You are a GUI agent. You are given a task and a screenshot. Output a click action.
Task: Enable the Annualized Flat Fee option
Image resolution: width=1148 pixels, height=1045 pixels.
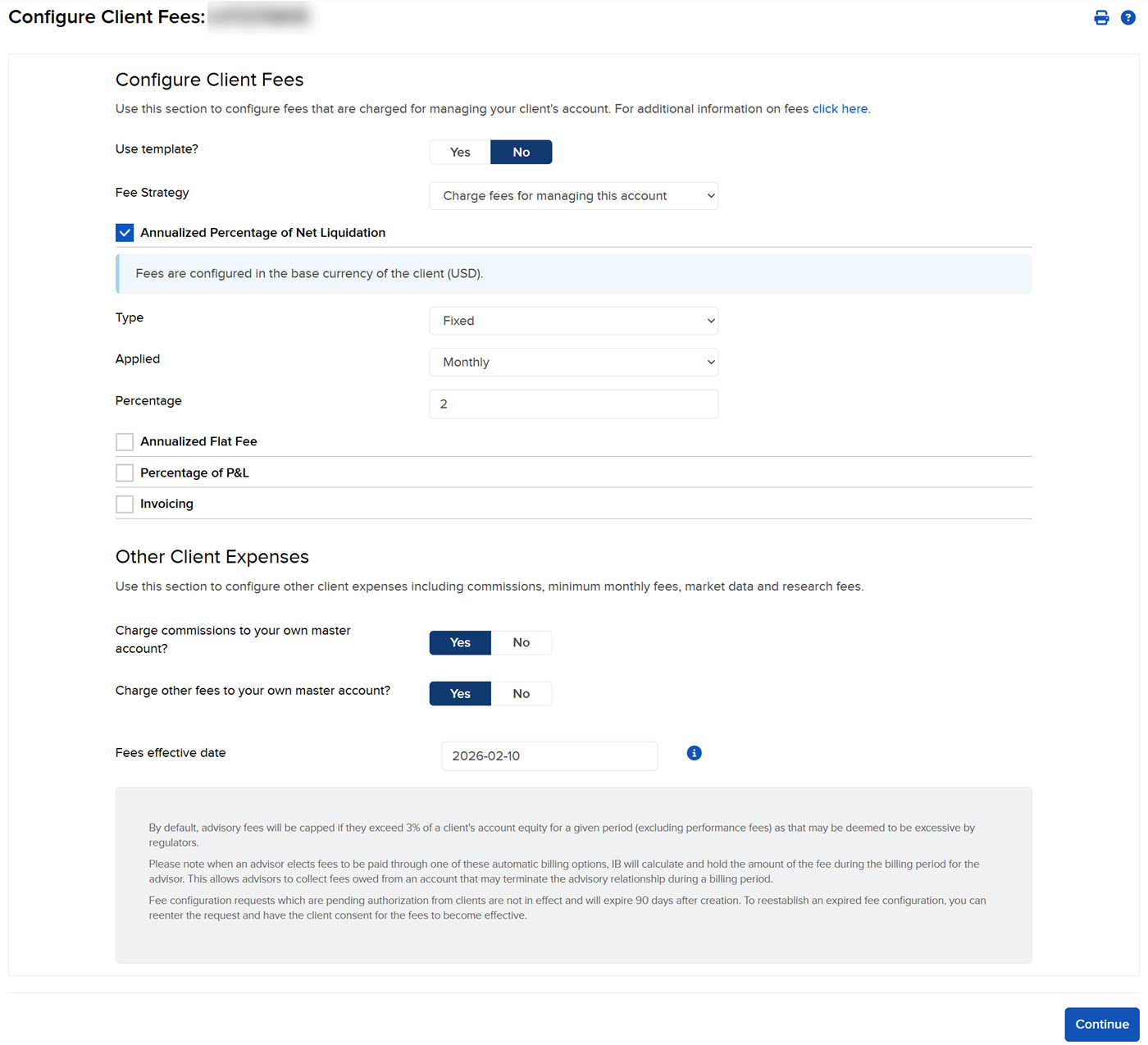124,441
